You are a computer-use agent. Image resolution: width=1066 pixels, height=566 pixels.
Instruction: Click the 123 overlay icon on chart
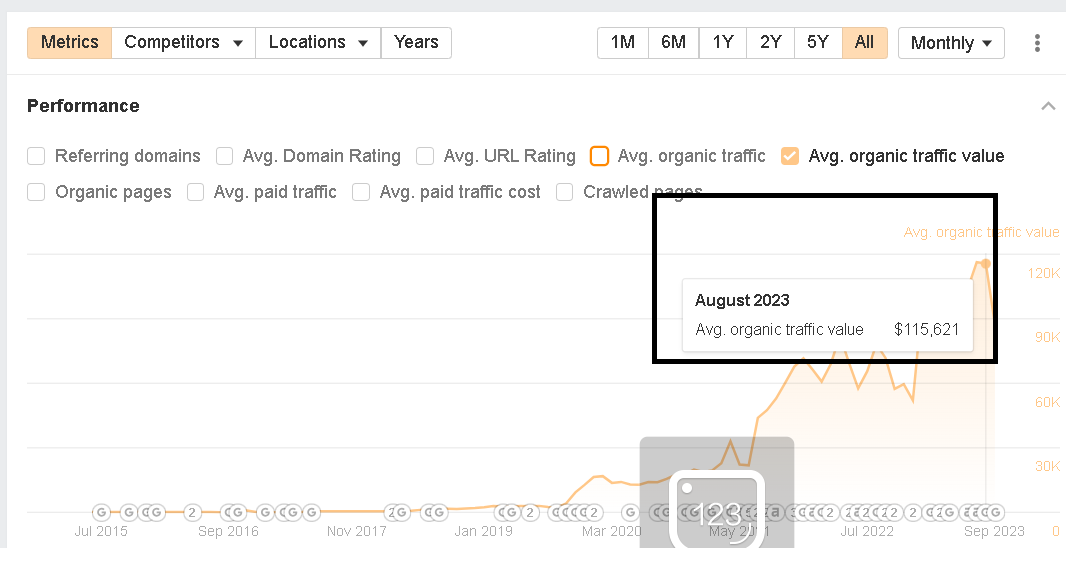point(716,510)
